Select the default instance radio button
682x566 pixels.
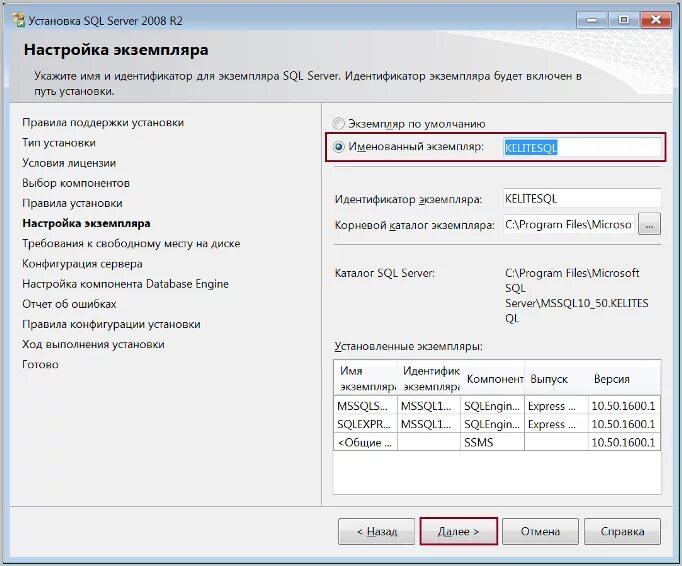click(x=339, y=124)
